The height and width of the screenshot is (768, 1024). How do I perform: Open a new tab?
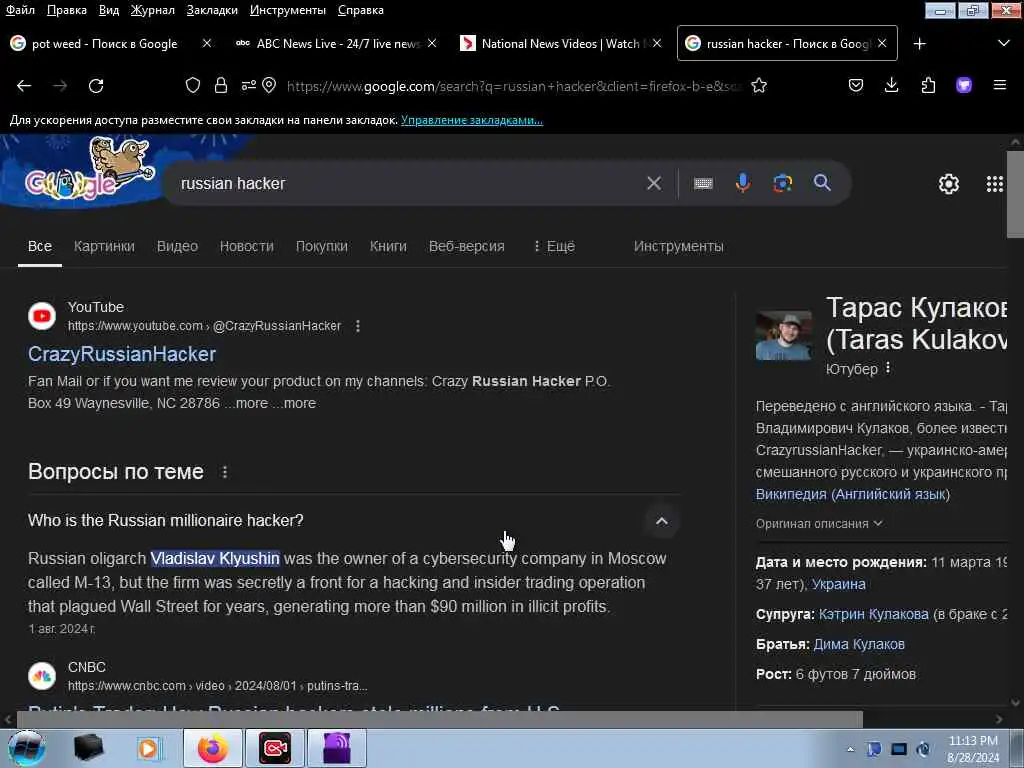920,44
